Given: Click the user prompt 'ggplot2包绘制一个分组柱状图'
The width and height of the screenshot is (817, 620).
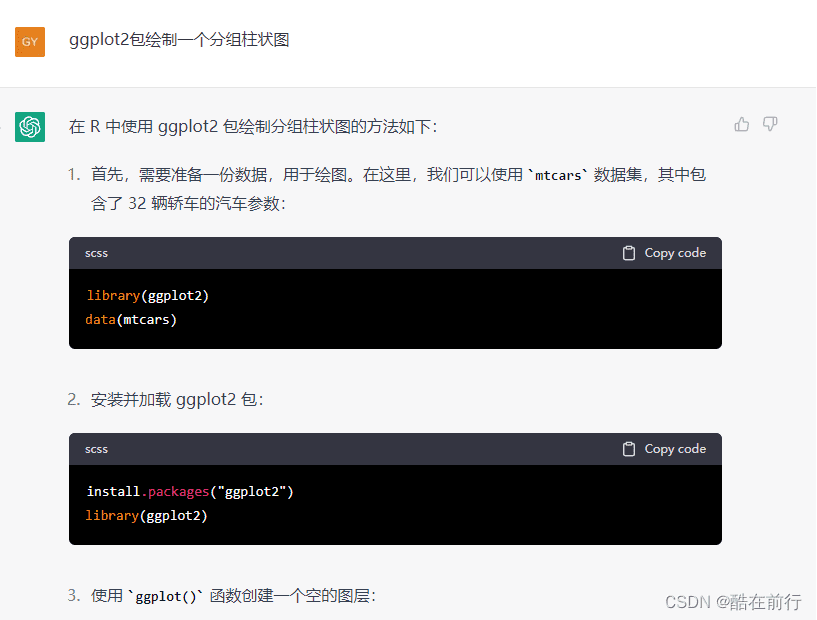Looking at the screenshot, I should (x=179, y=40).
